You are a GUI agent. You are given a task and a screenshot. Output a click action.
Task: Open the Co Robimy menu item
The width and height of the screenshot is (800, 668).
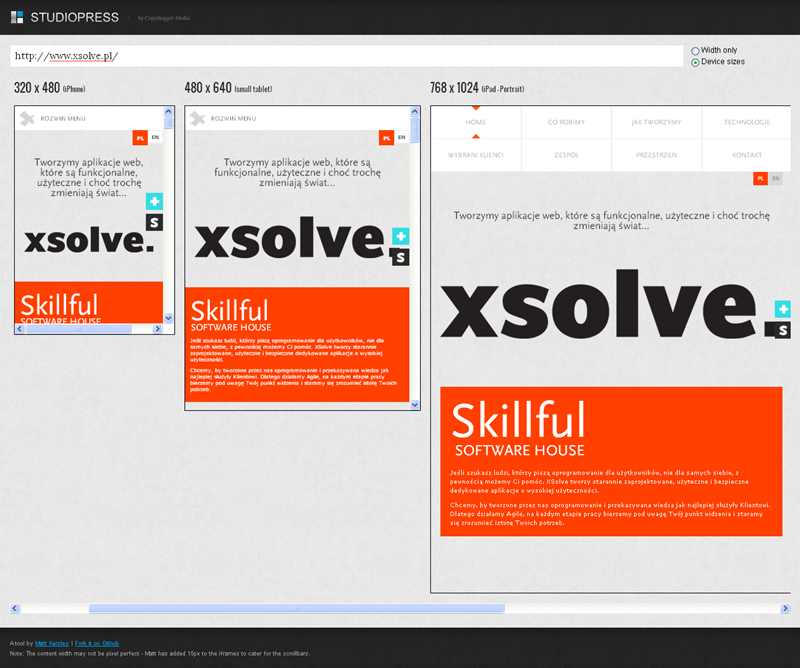click(x=566, y=122)
